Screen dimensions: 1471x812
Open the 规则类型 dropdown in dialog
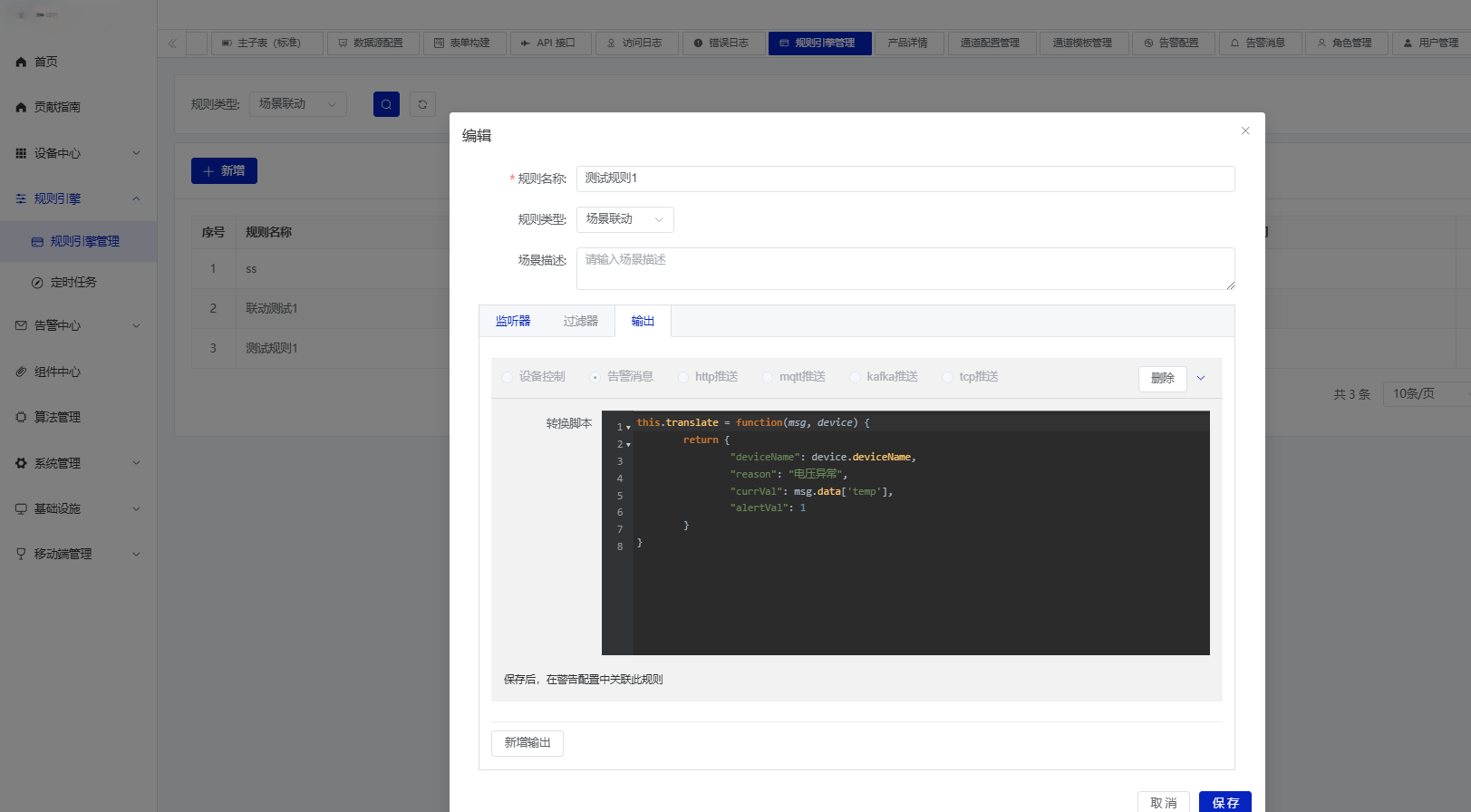click(x=625, y=219)
